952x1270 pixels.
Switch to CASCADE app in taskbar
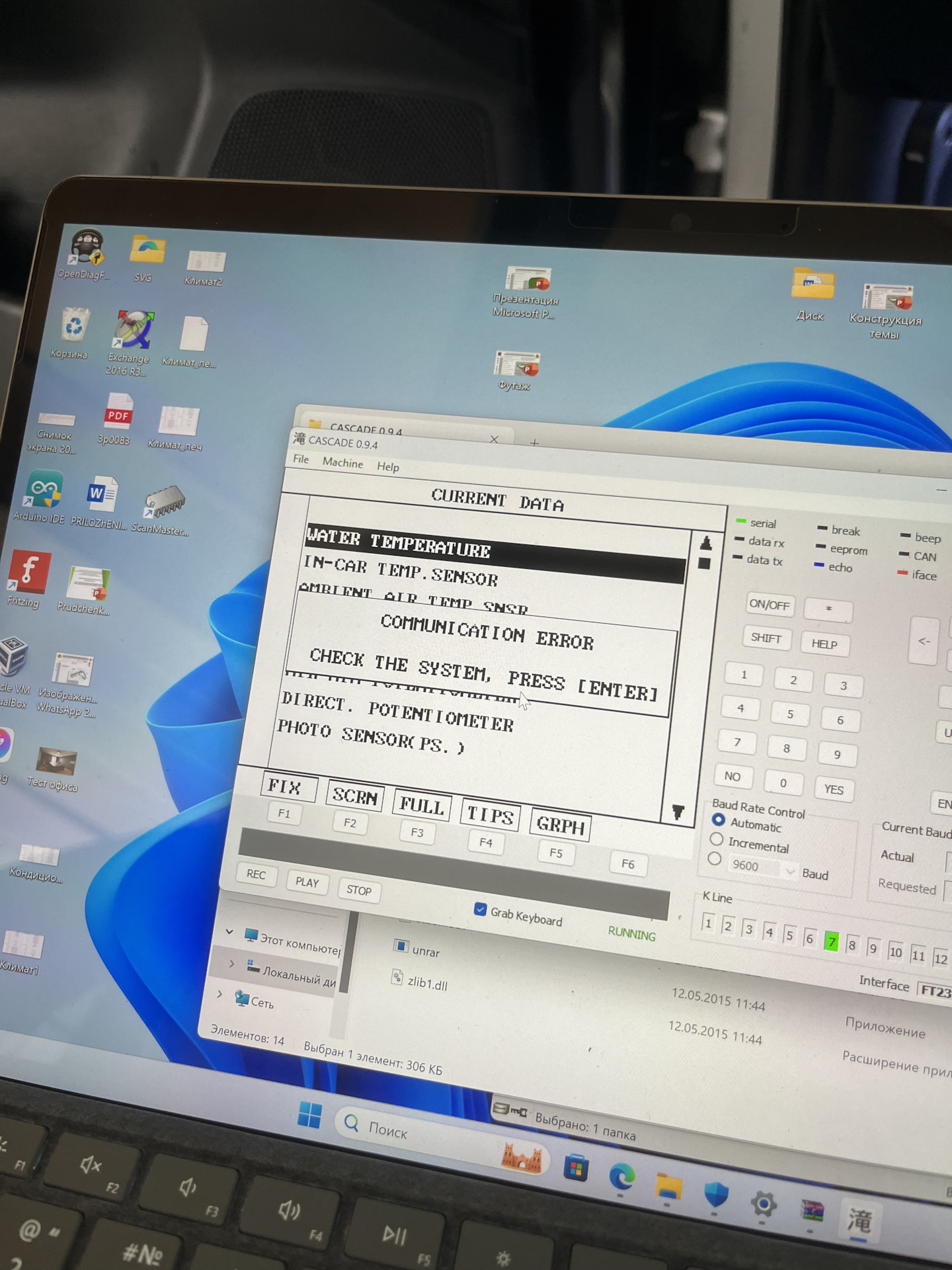tap(859, 1221)
